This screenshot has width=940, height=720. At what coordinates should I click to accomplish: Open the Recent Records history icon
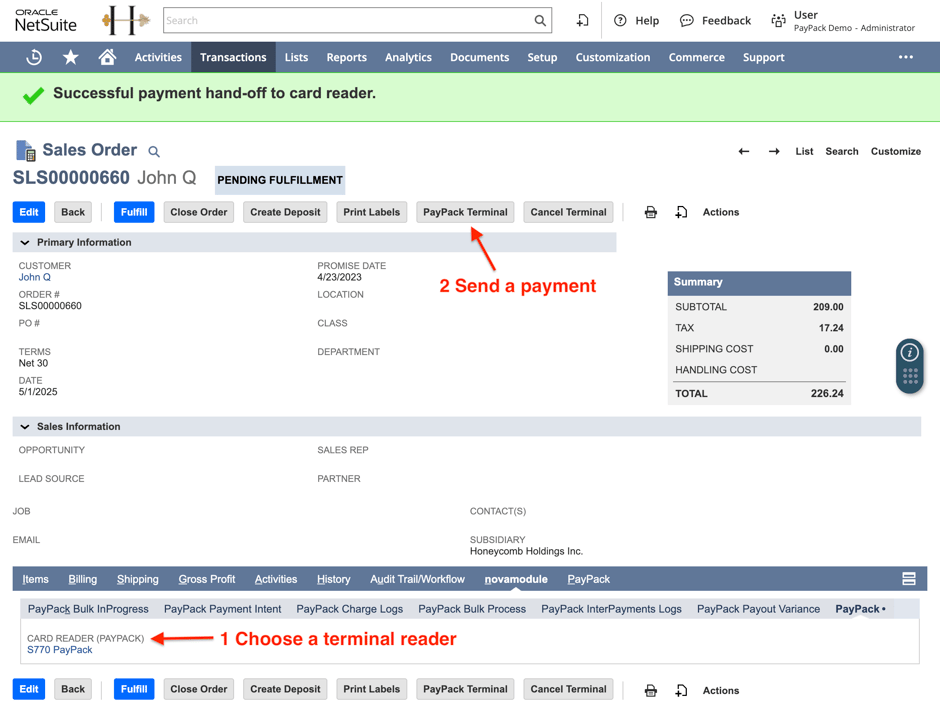34,57
